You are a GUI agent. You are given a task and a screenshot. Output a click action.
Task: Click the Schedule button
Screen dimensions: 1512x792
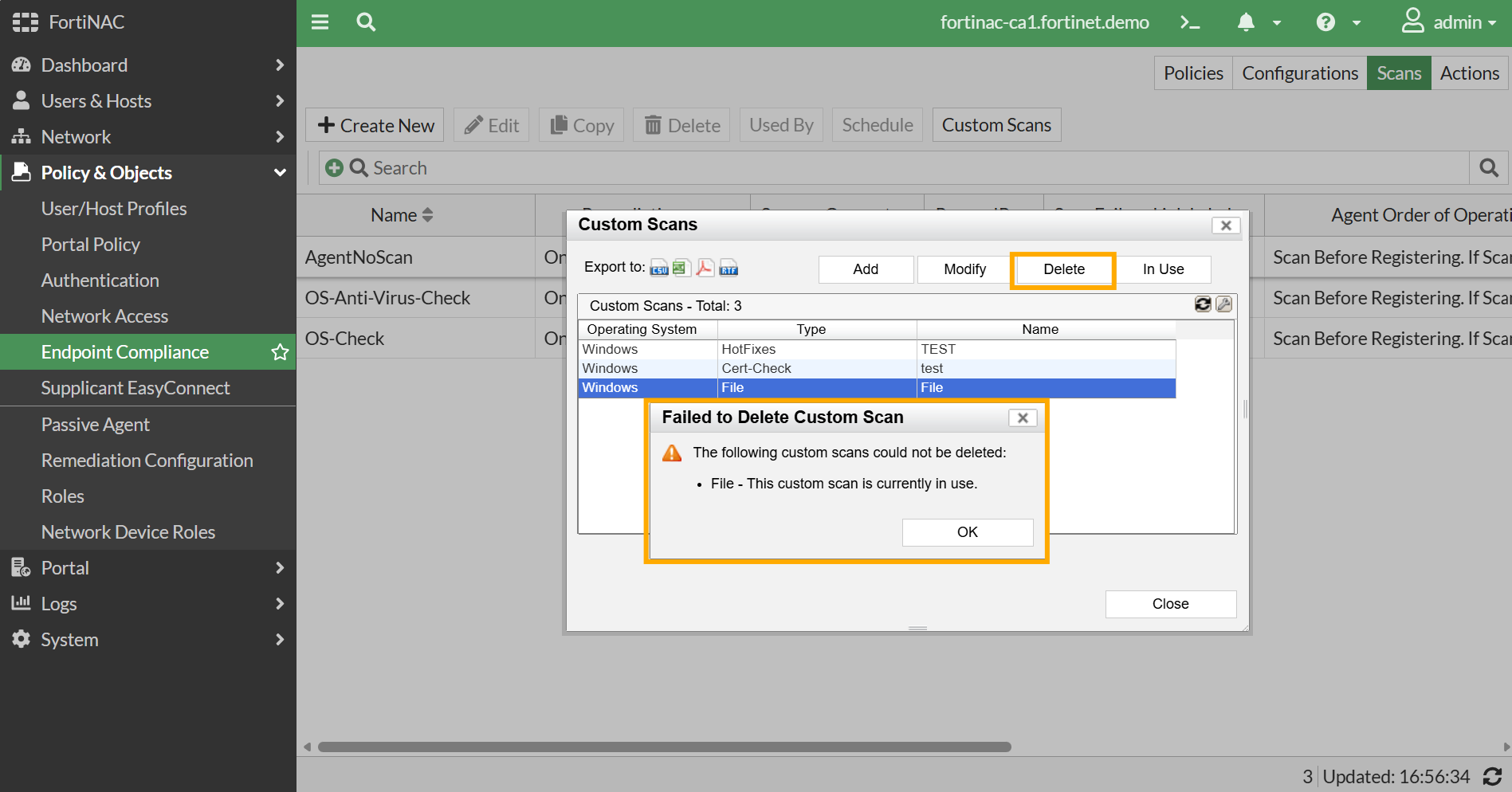click(878, 125)
